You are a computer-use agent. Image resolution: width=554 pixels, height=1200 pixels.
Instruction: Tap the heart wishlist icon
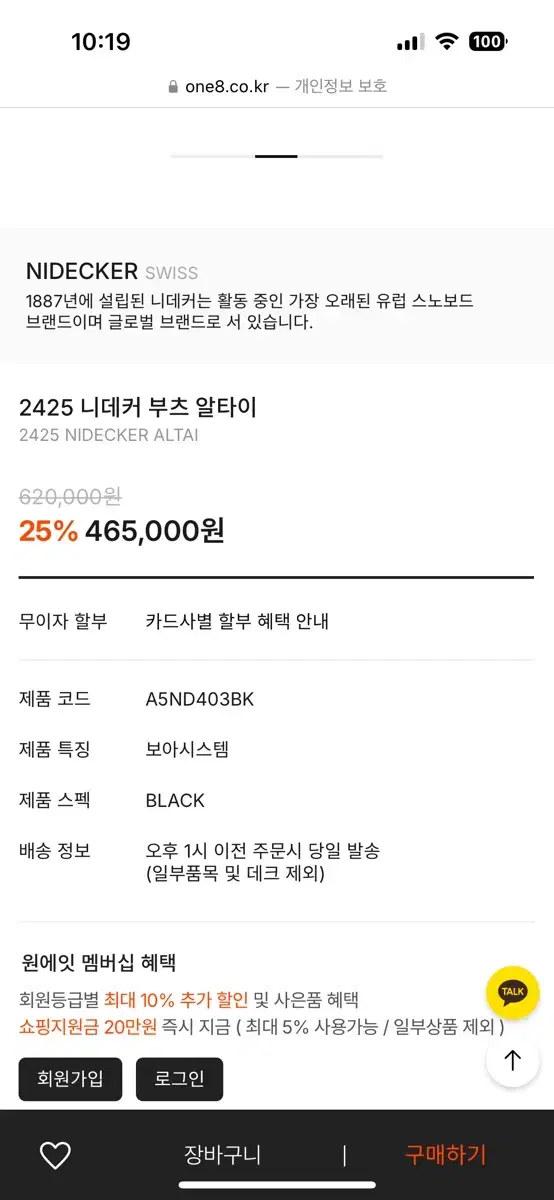tap(55, 1155)
